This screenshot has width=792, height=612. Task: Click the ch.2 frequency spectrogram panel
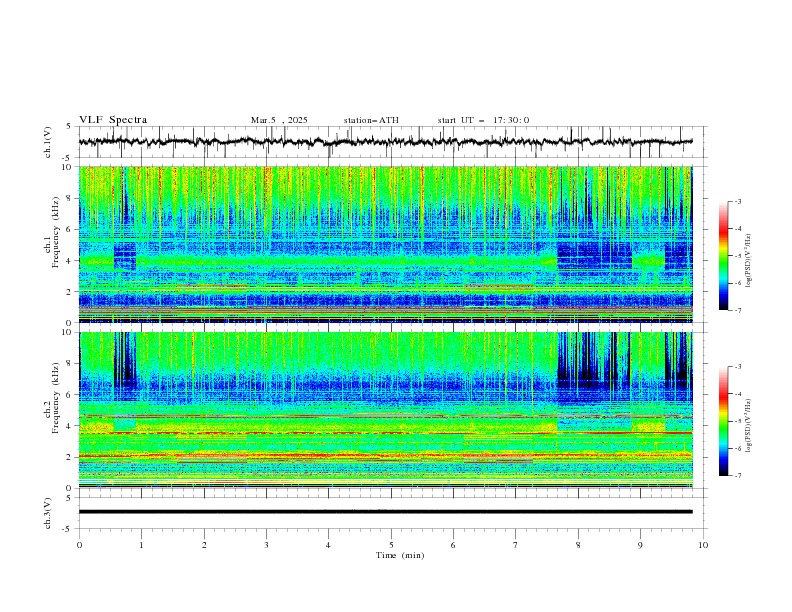385,410
